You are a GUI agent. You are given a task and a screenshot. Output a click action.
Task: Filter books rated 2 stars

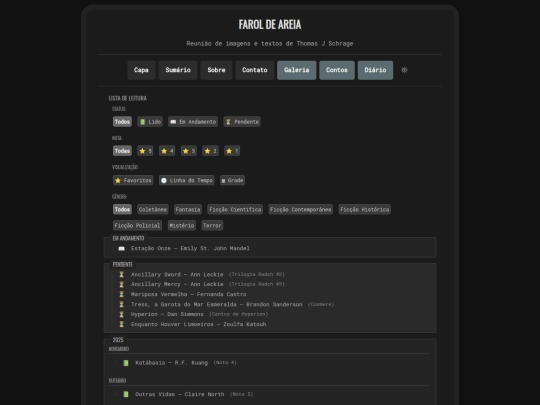210,151
